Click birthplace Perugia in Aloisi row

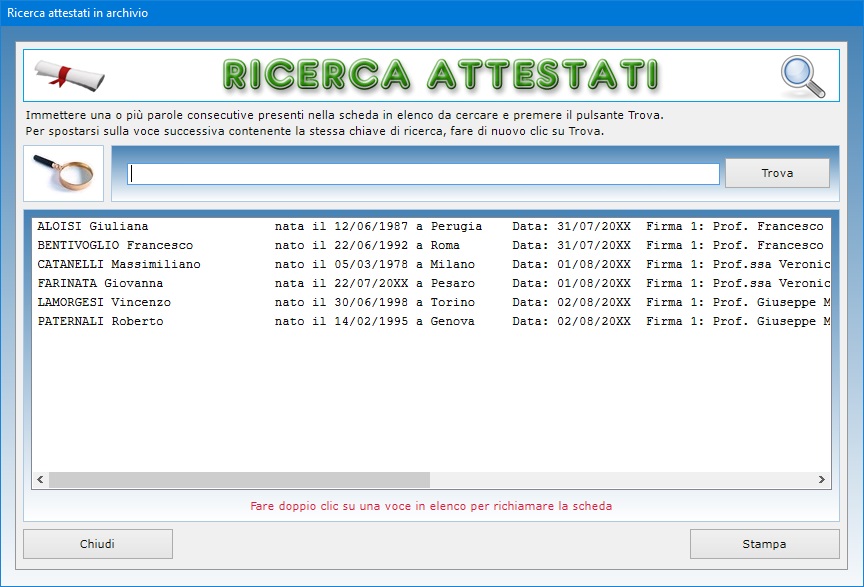(456, 226)
